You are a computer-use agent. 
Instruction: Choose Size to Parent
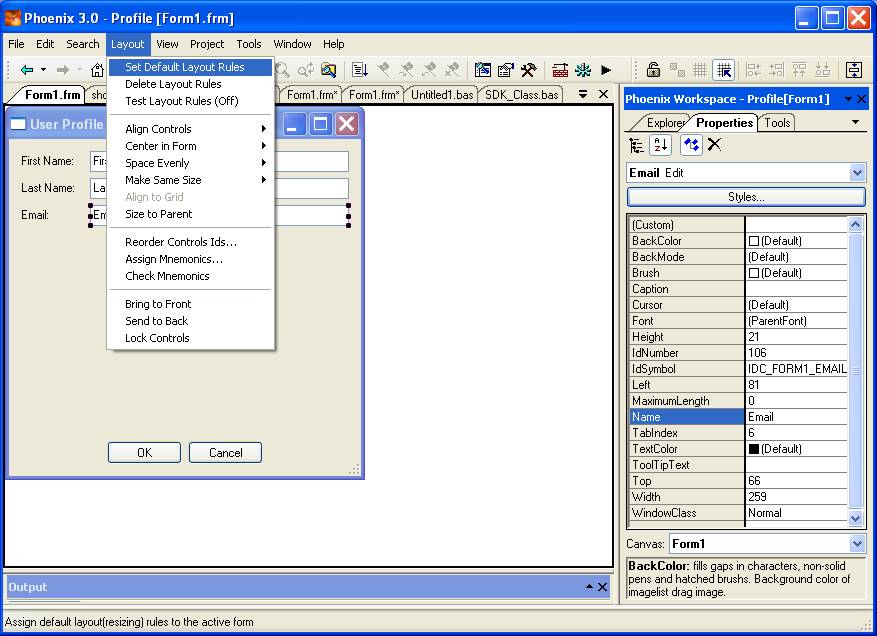[x=190, y=214]
